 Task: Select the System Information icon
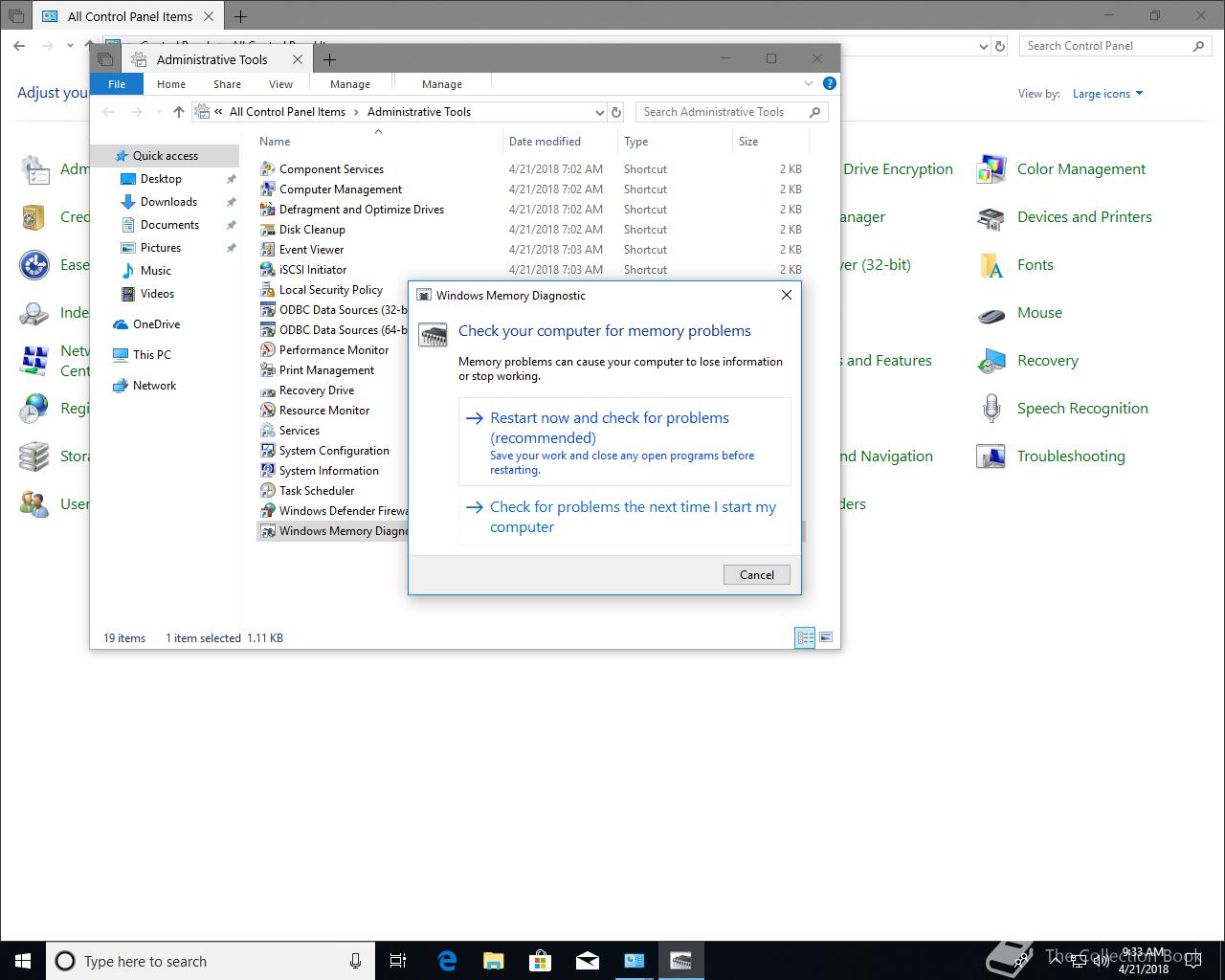(x=268, y=471)
